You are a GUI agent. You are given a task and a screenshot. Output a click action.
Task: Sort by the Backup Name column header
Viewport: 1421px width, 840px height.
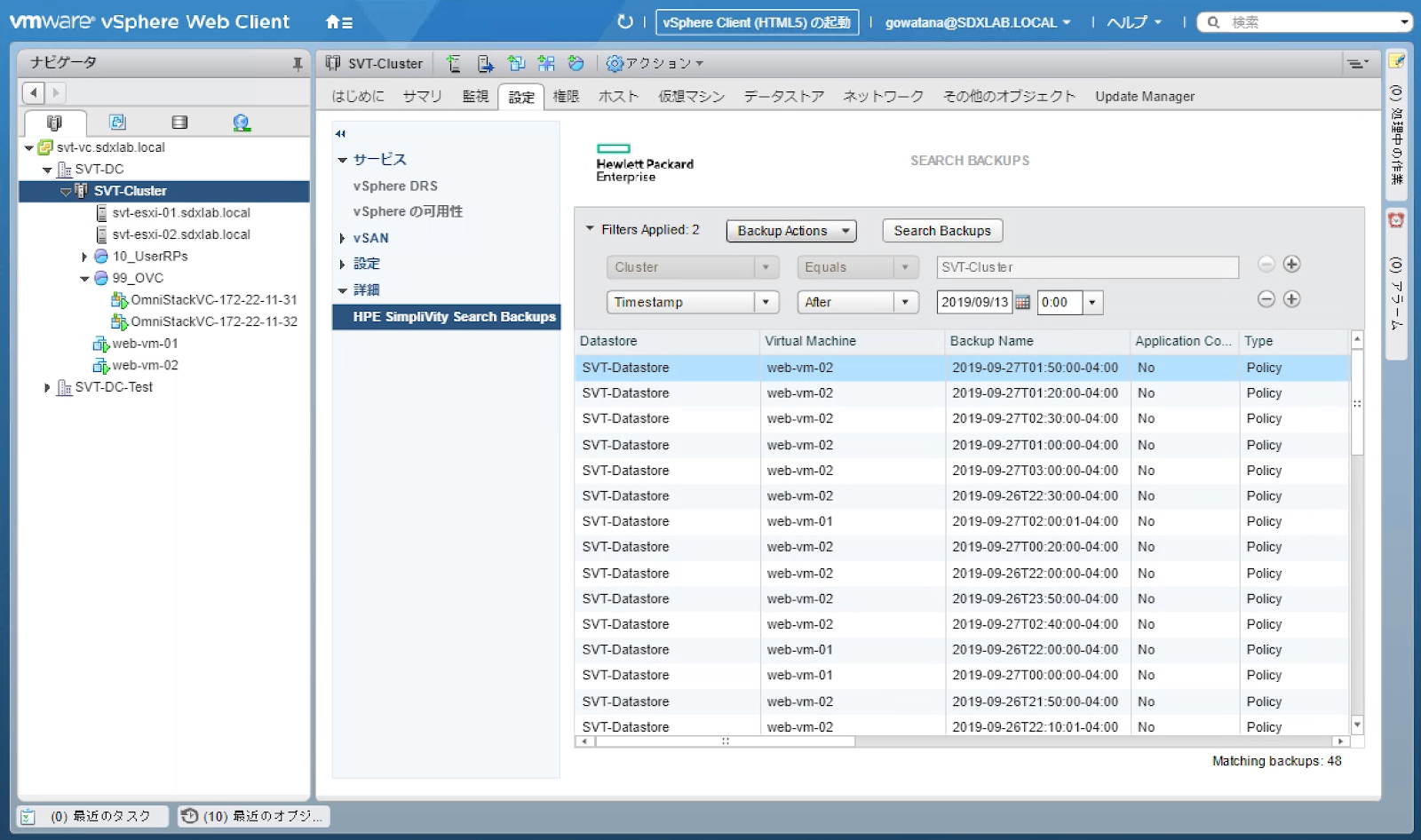(1036, 341)
